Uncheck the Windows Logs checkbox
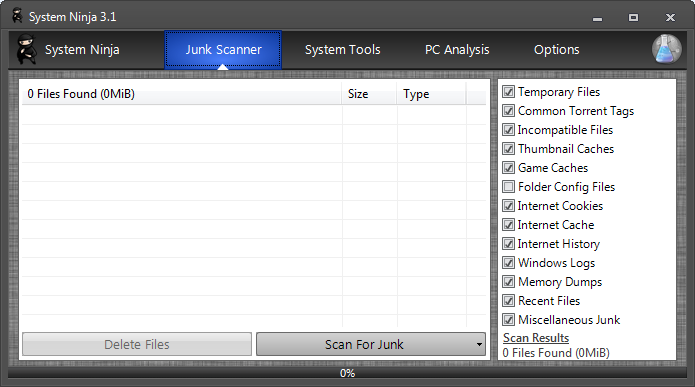The width and height of the screenshot is (695, 387). pos(508,263)
